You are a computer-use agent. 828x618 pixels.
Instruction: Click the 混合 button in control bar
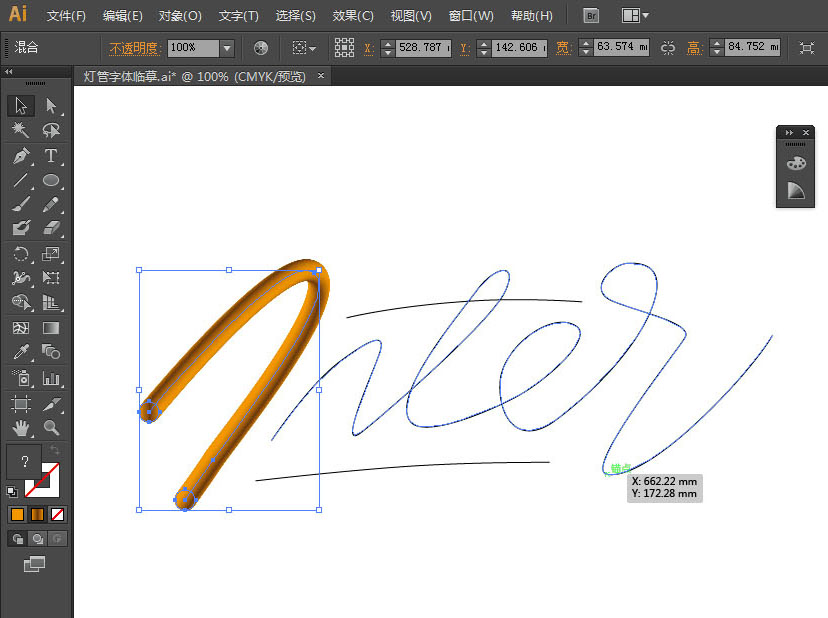click(24, 47)
